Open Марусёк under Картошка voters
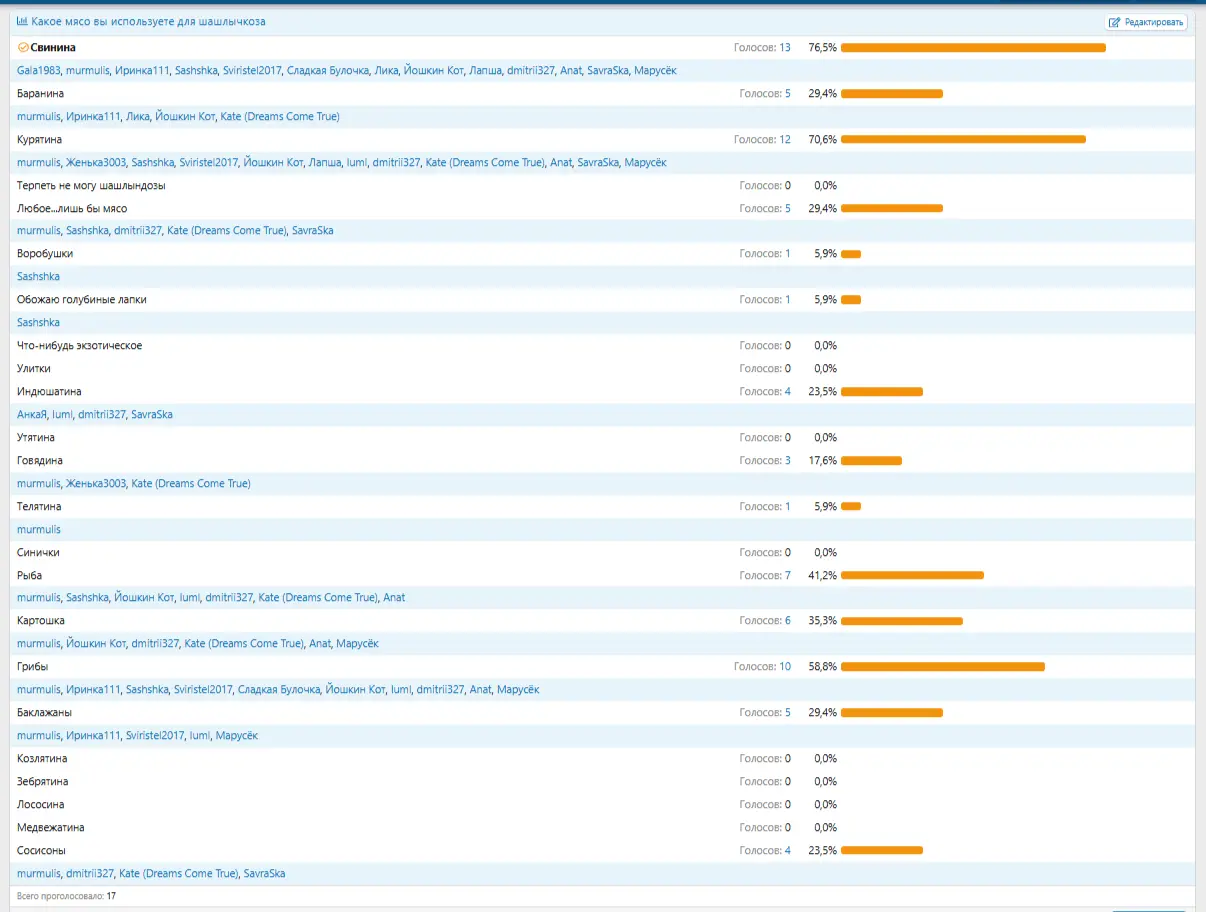 pyautogui.click(x=357, y=643)
